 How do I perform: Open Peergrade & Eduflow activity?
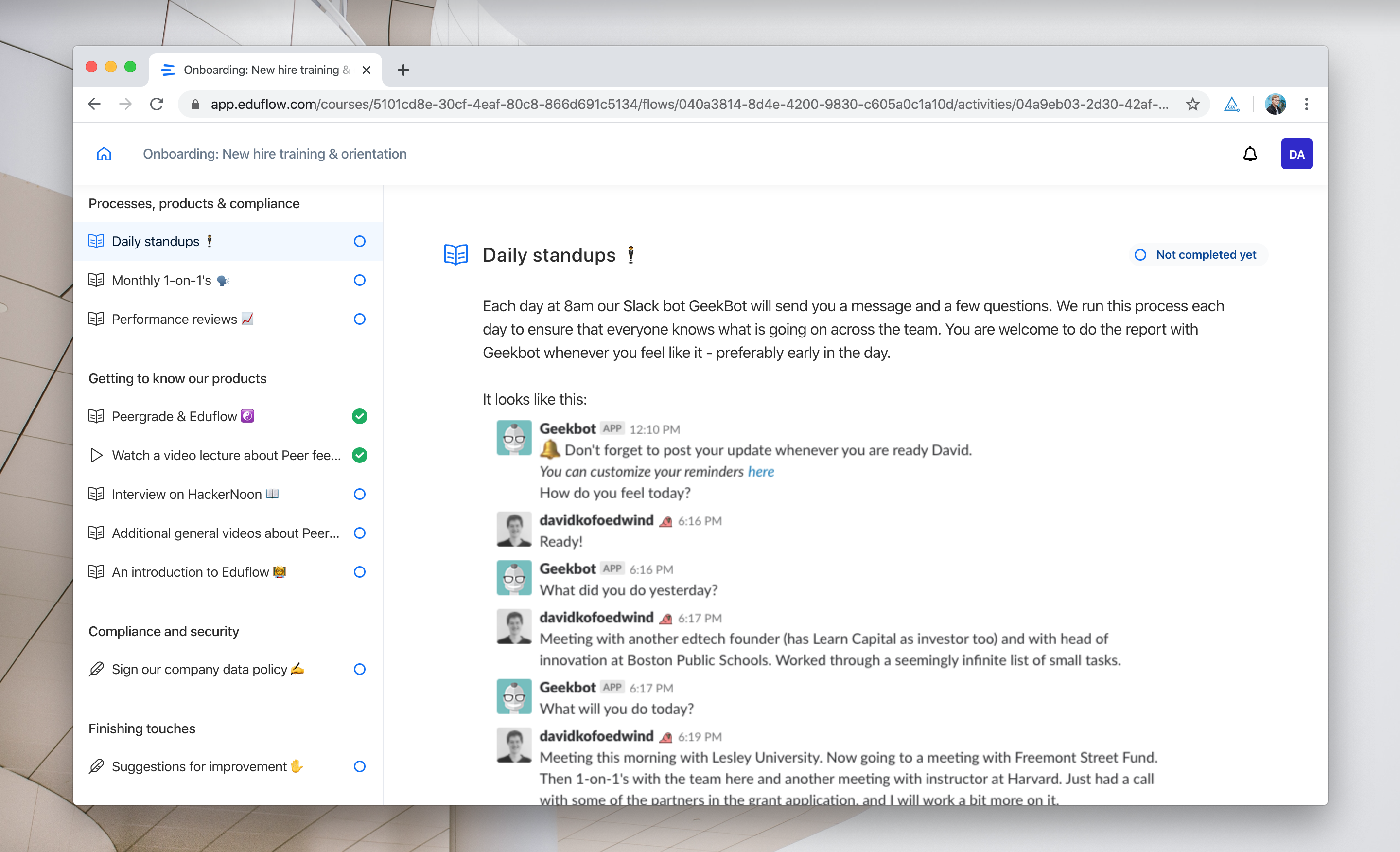coord(227,416)
